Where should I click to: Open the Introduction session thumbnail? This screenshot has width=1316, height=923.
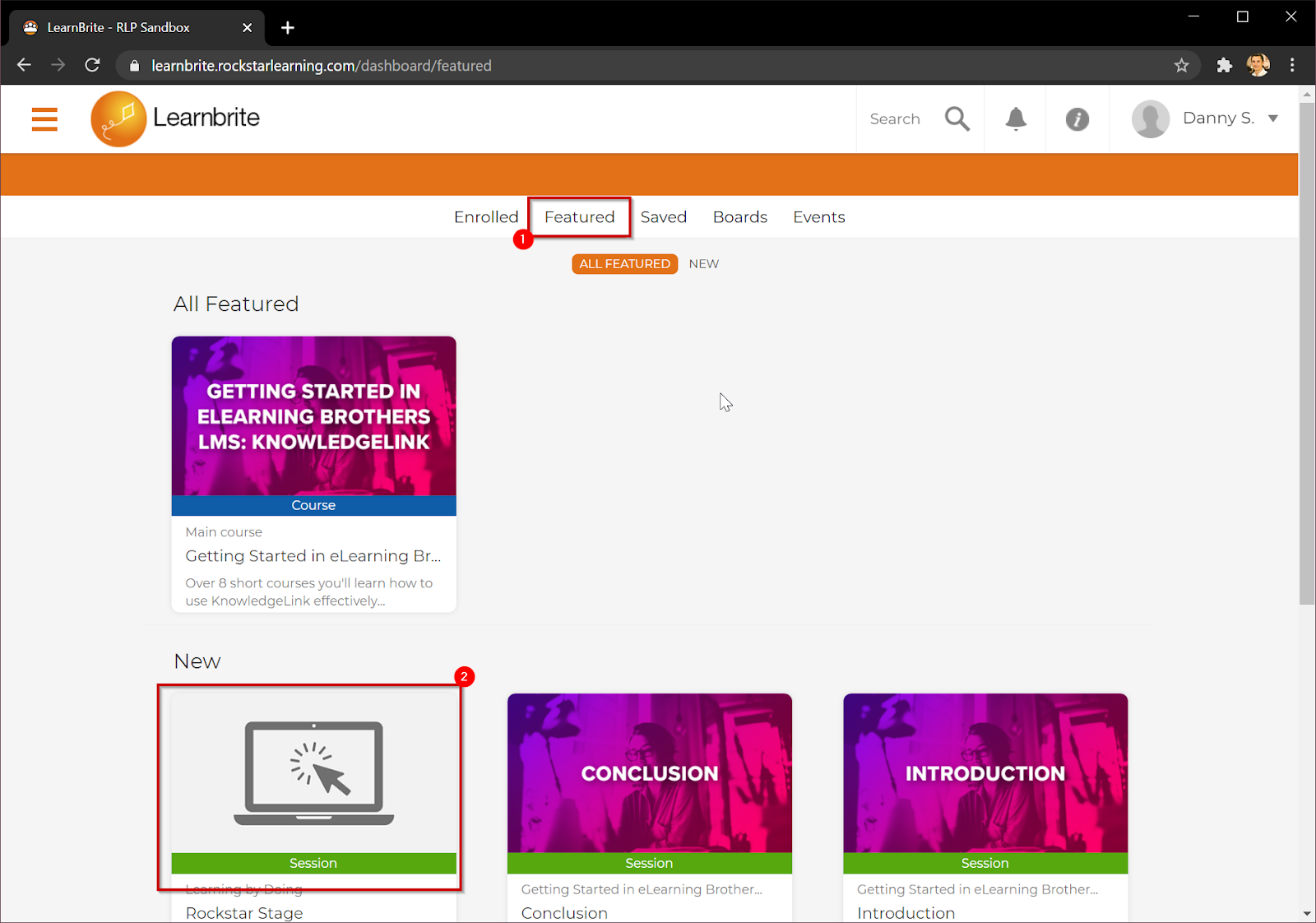(x=985, y=773)
